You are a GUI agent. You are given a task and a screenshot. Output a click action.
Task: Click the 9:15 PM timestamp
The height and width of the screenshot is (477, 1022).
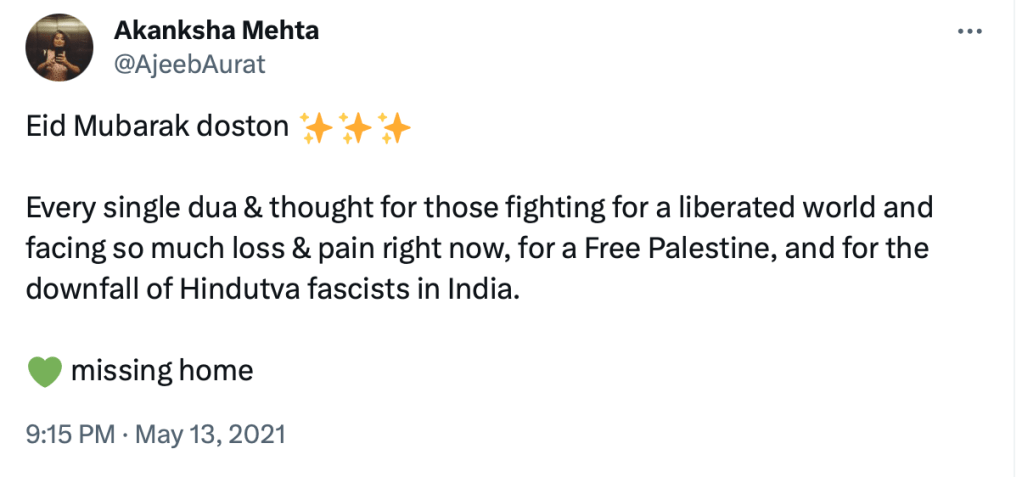pos(69,435)
